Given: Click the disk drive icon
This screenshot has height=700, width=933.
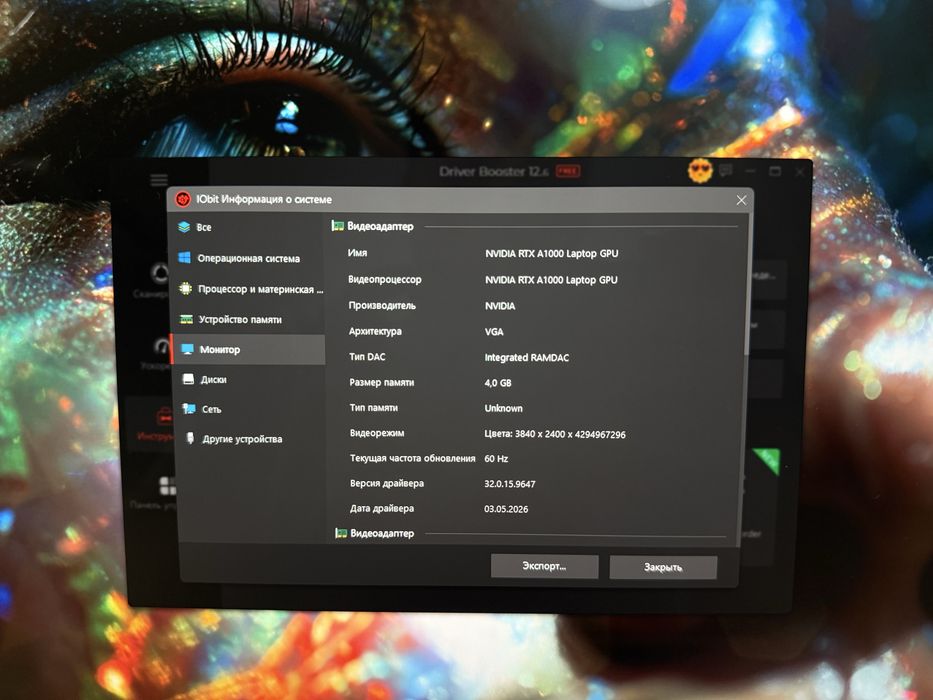Looking at the screenshot, I should [x=189, y=379].
